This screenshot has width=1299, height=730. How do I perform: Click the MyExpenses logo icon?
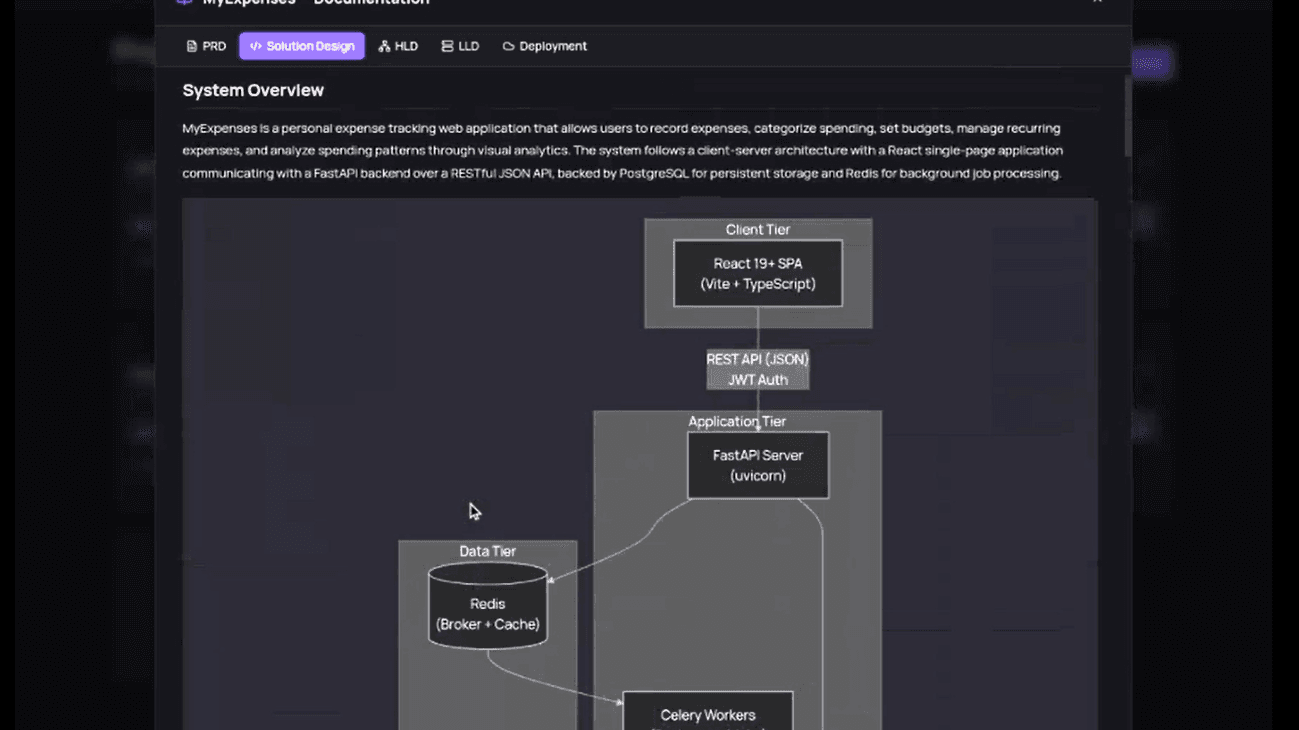click(184, 2)
